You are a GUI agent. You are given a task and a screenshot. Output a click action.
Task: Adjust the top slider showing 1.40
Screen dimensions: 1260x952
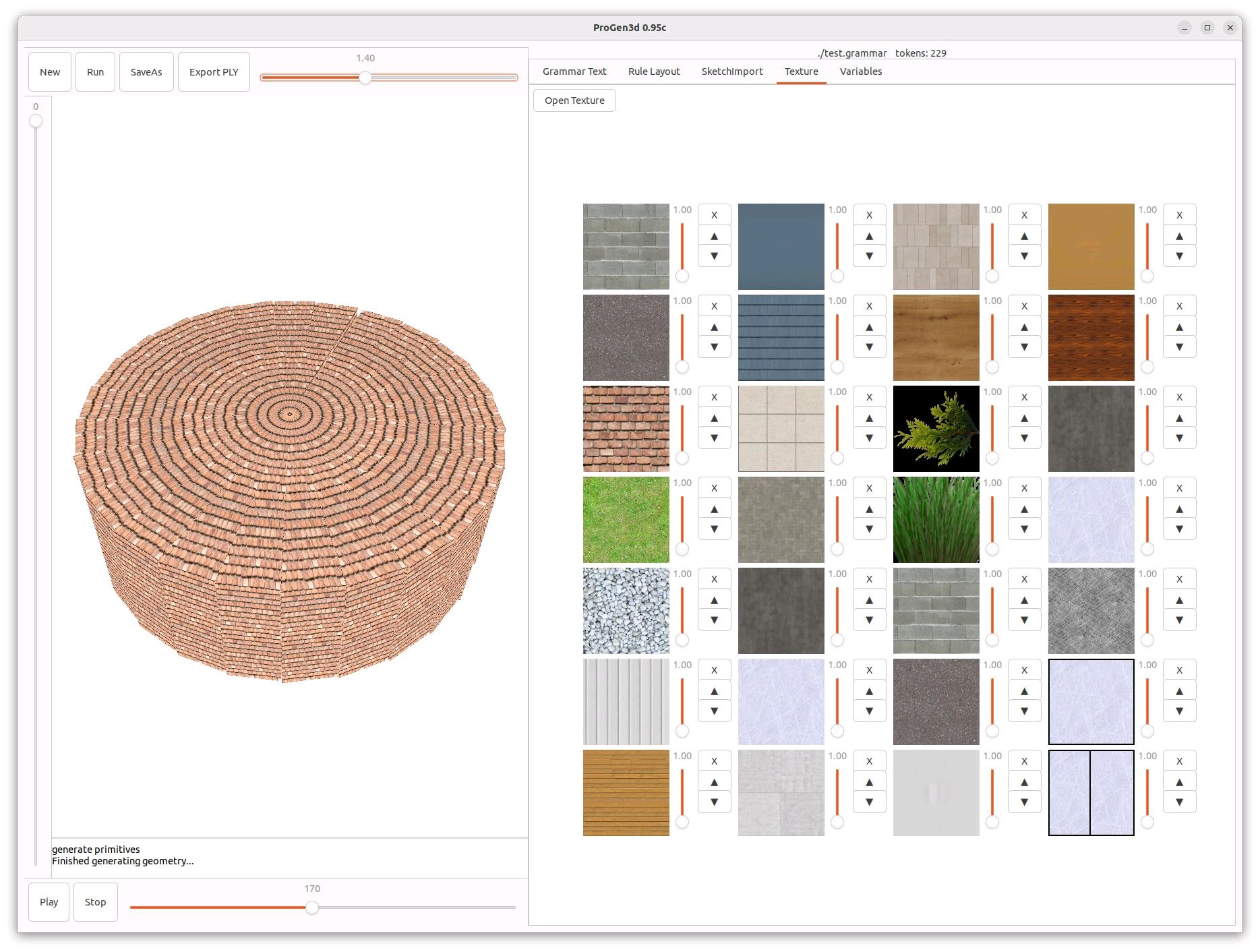tap(365, 78)
